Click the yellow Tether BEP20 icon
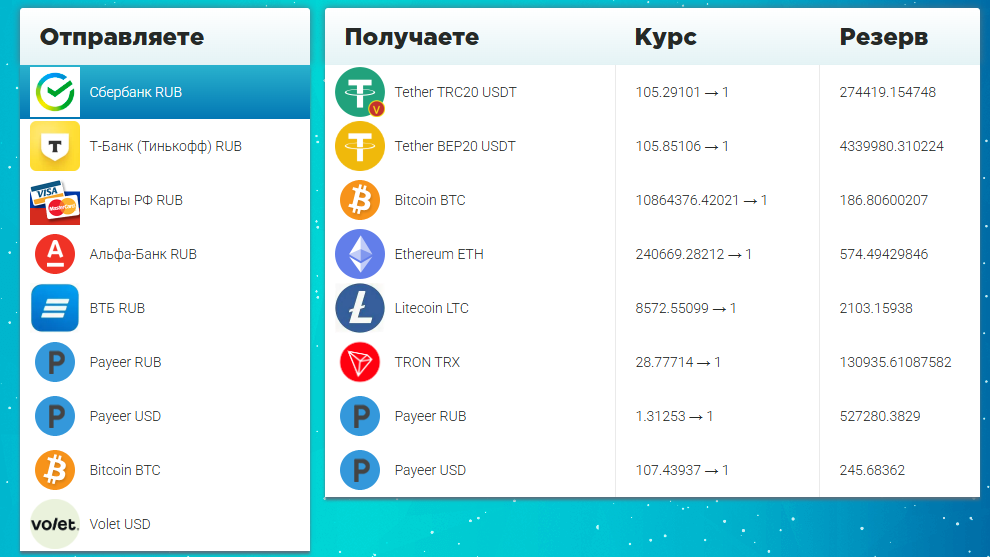990x557 pixels. pyautogui.click(x=360, y=147)
